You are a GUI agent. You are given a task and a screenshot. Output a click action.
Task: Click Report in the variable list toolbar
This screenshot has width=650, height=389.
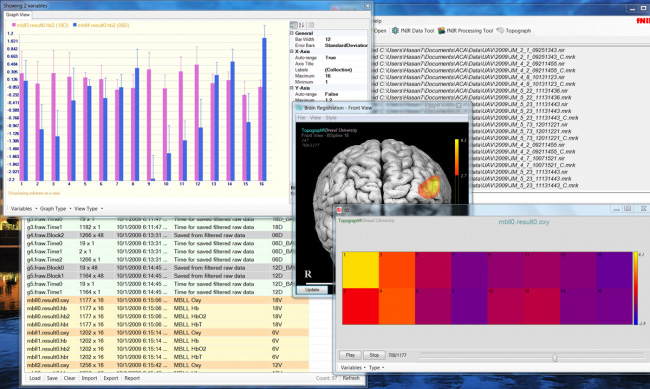132,378
